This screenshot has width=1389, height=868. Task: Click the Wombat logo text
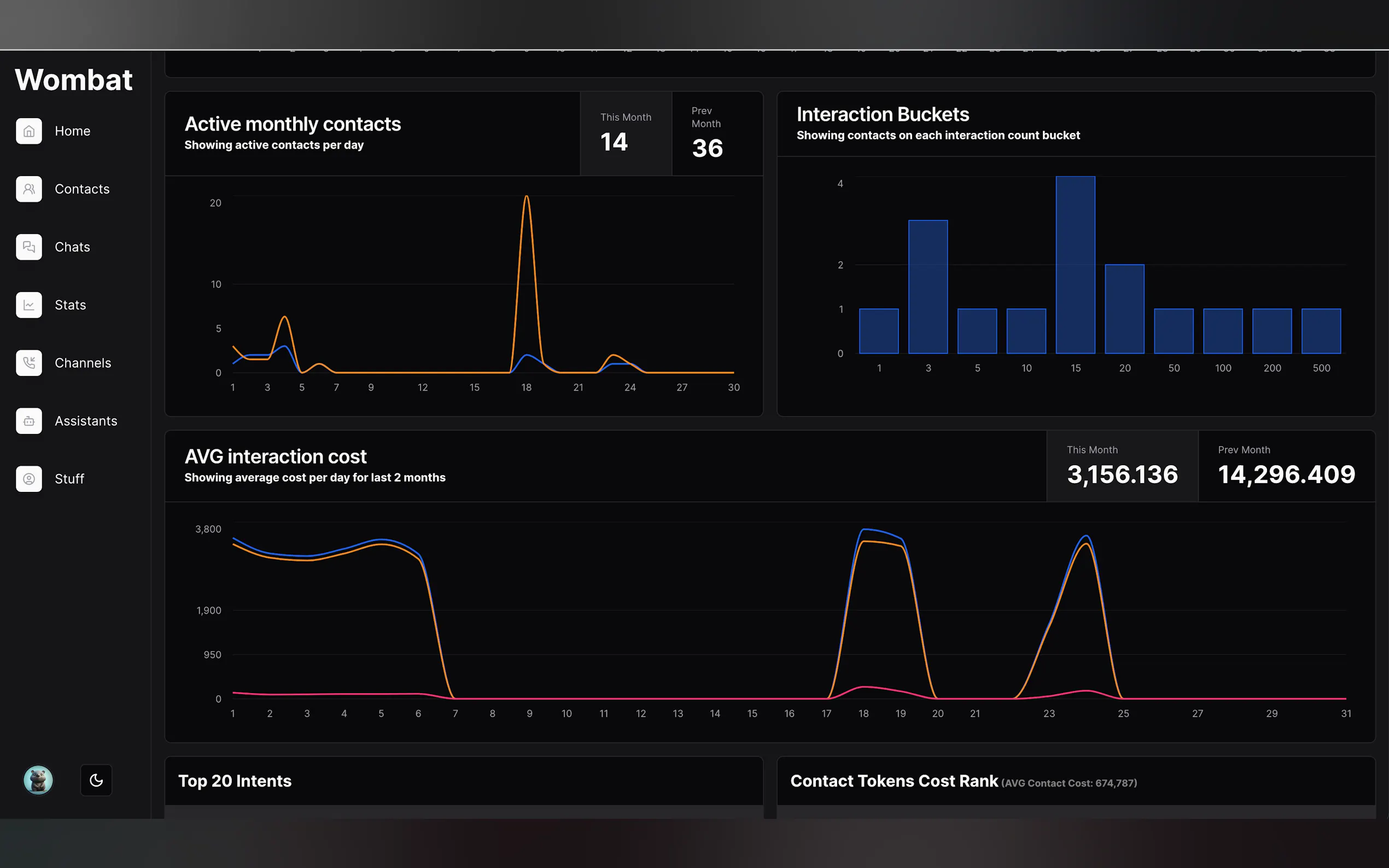(x=74, y=80)
